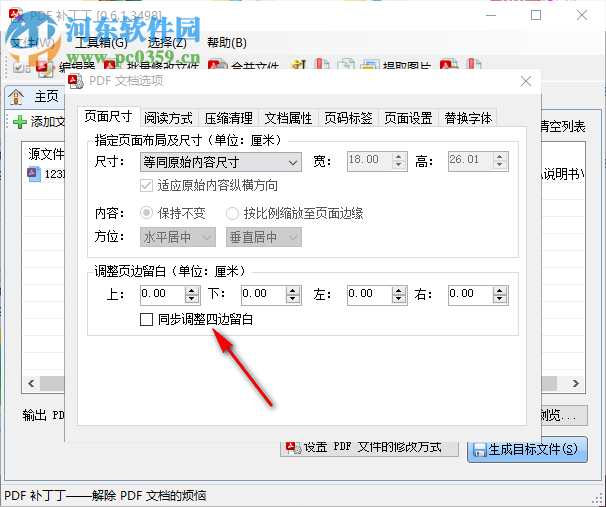
Task: Increase the 右 right margin value
Action: tap(500, 291)
